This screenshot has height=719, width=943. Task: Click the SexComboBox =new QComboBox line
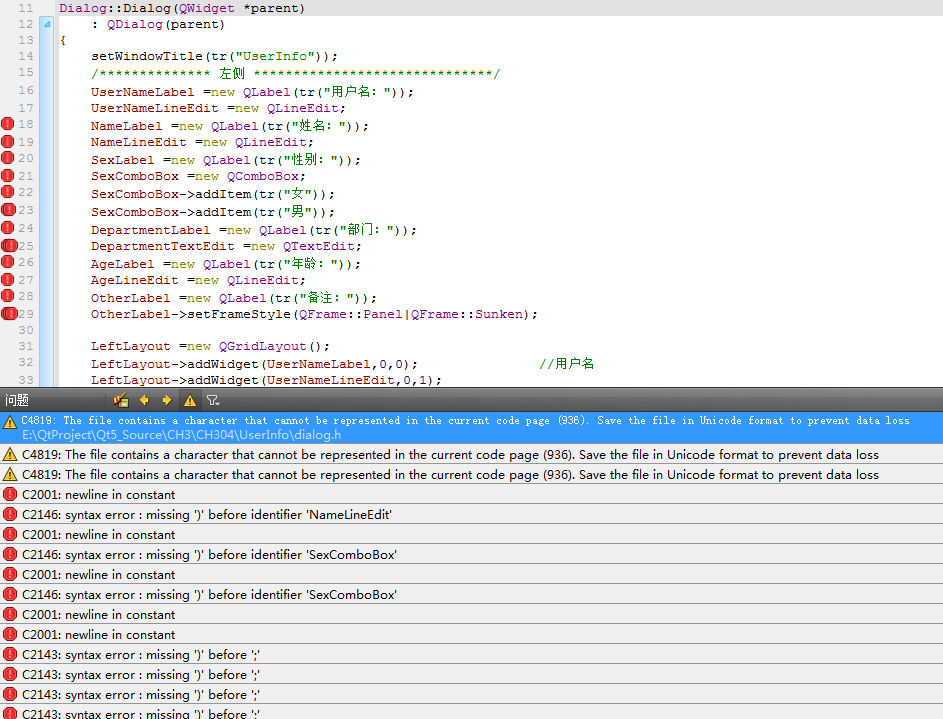tap(198, 176)
